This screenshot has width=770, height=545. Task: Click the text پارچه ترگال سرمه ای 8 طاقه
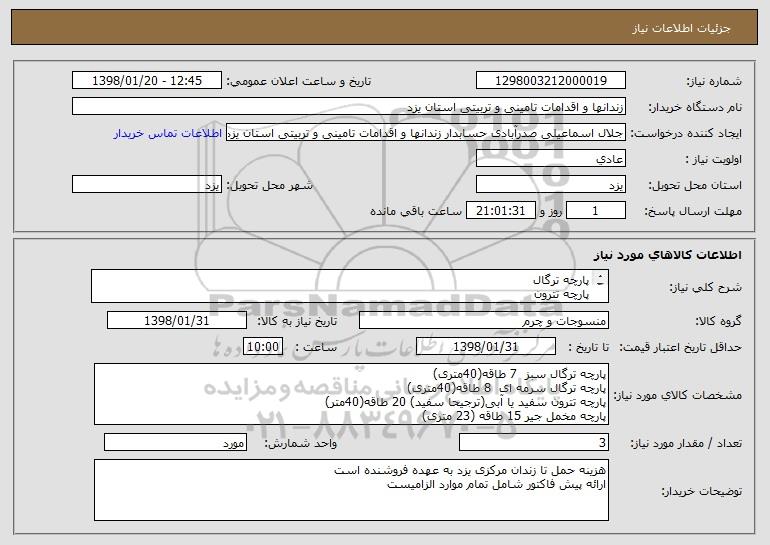pyautogui.click(x=507, y=388)
